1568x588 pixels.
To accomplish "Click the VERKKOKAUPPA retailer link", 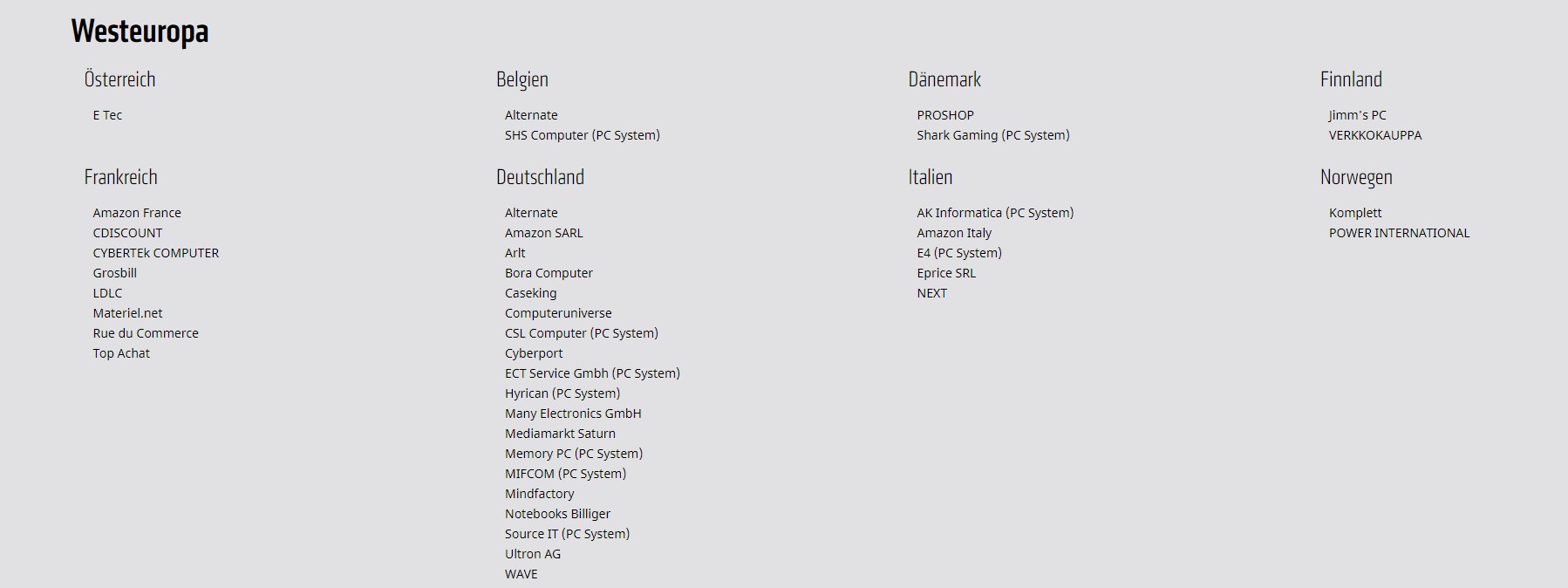I will 1374,135.
